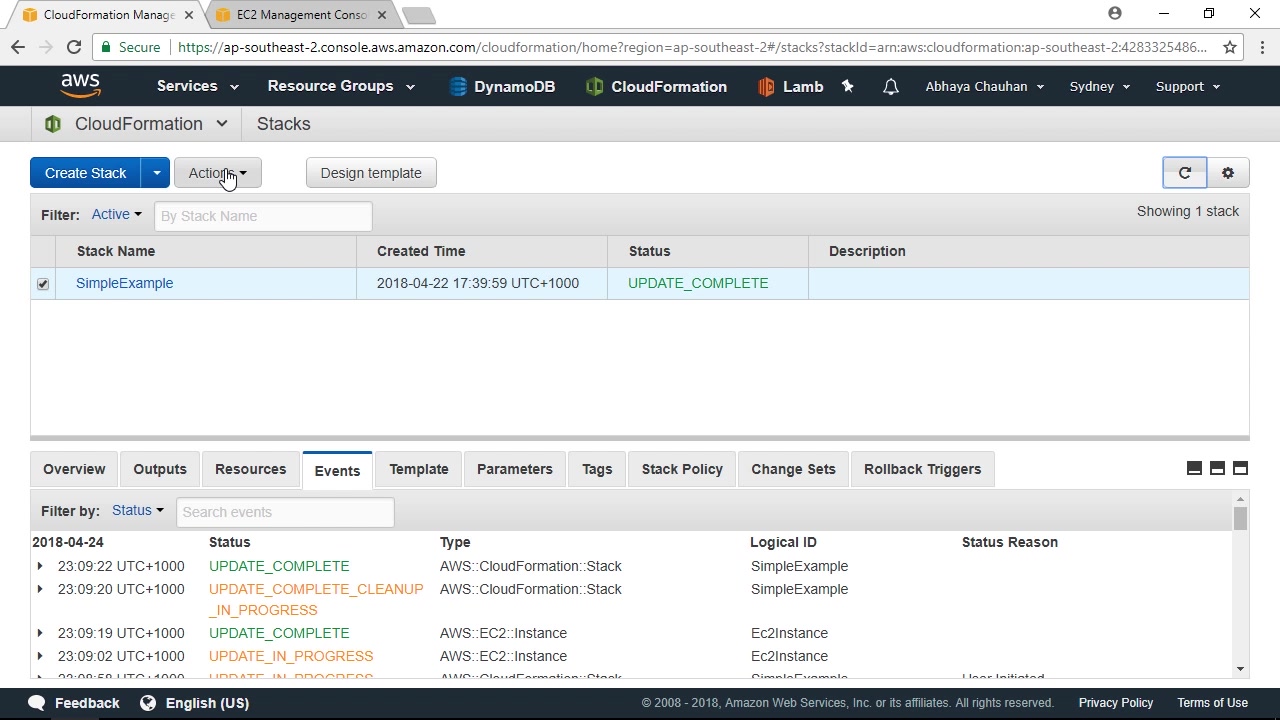Click the Stacks breadcrumb
Screen dimensions: 1280x720
[x=284, y=124]
